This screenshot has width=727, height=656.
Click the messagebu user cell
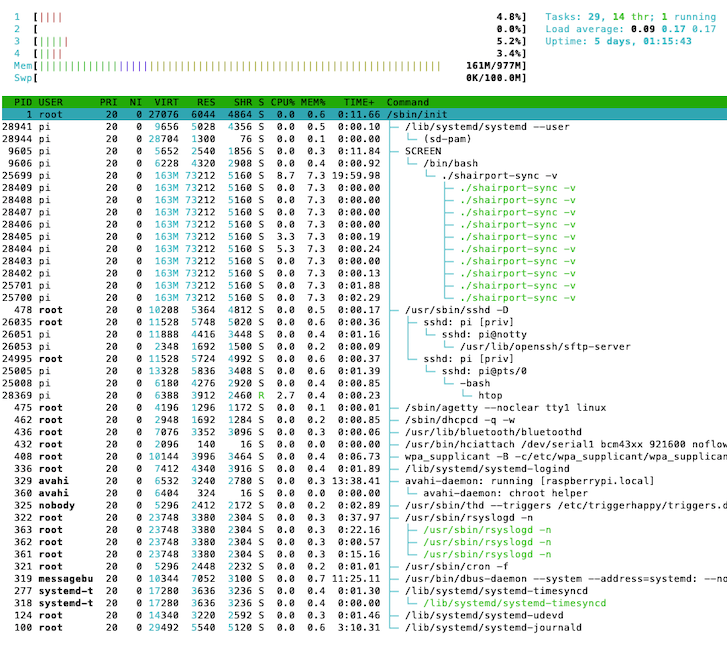coord(66,579)
